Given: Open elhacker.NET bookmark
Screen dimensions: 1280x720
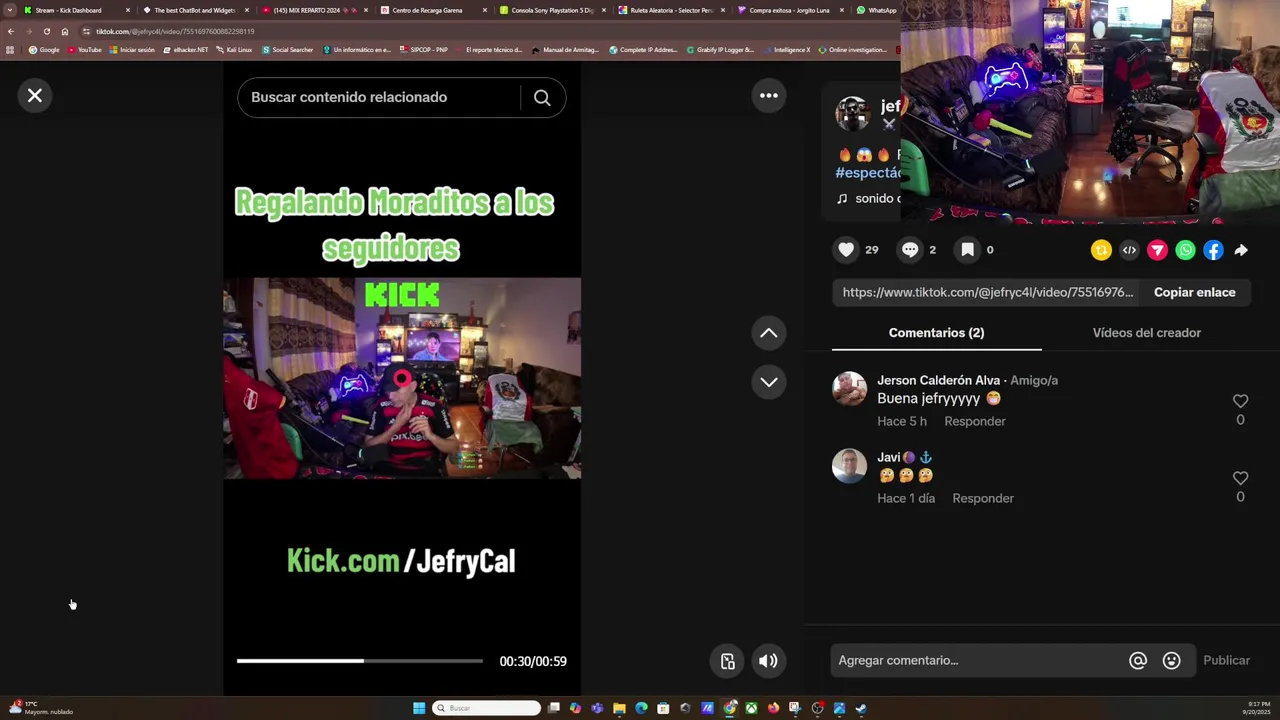Looking at the screenshot, I should click(186, 49).
